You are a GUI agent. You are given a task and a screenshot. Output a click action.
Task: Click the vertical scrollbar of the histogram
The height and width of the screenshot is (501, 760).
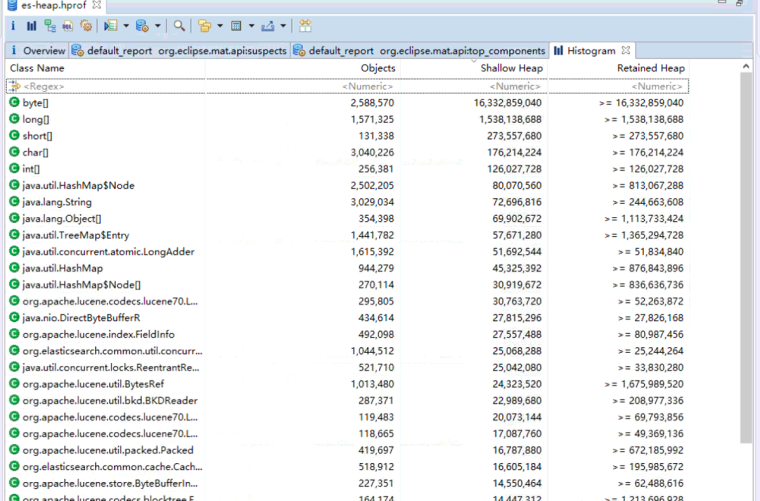click(x=746, y=257)
